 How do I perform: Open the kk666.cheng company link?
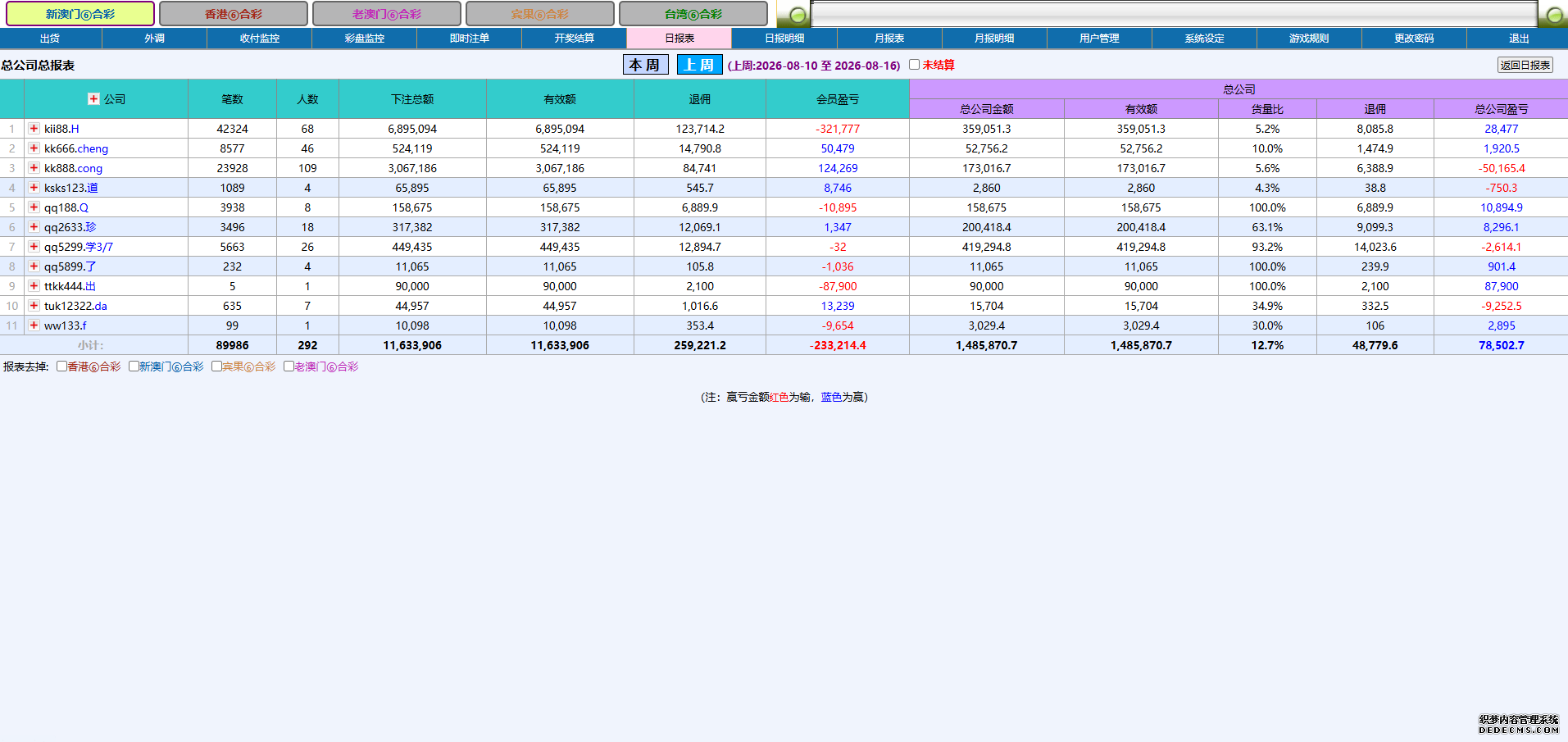[76, 148]
